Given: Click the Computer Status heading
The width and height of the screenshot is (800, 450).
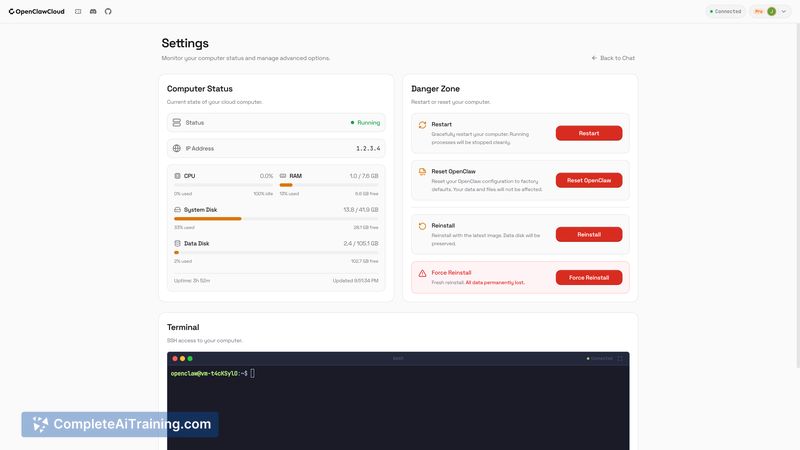Looking at the screenshot, I should (199, 89).
